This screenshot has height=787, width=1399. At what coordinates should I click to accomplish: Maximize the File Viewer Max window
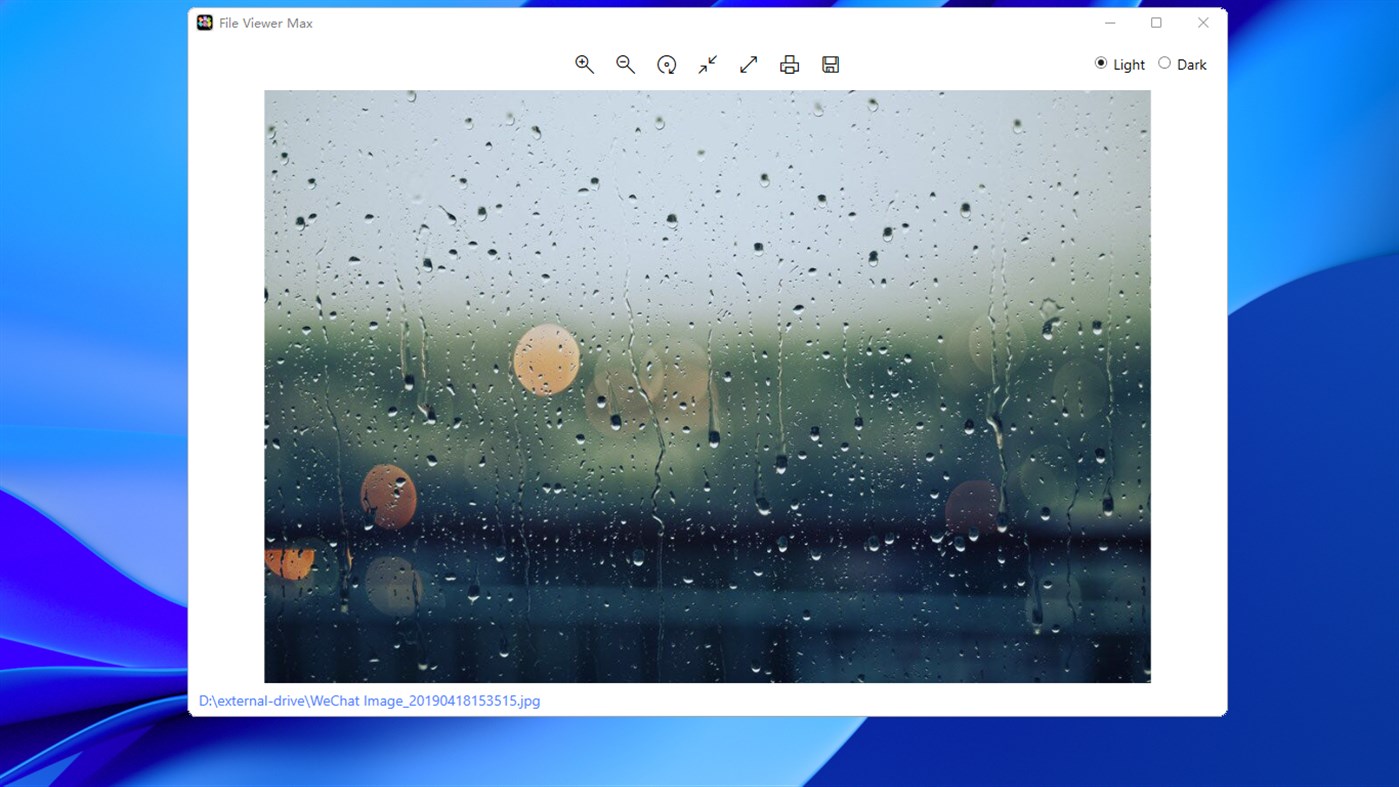click(1156, 22)
